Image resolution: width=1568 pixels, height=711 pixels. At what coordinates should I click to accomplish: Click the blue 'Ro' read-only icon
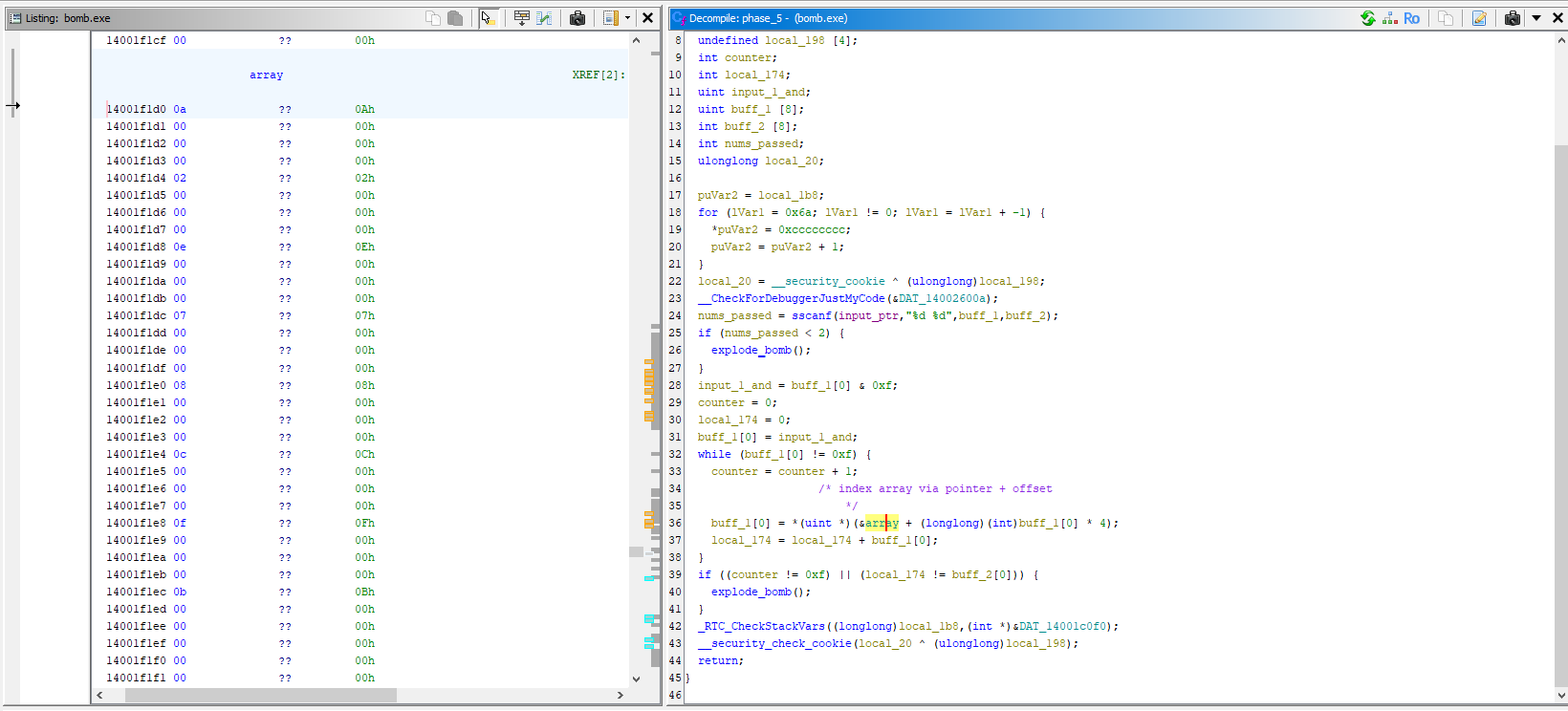click(x=1411, y=18)
